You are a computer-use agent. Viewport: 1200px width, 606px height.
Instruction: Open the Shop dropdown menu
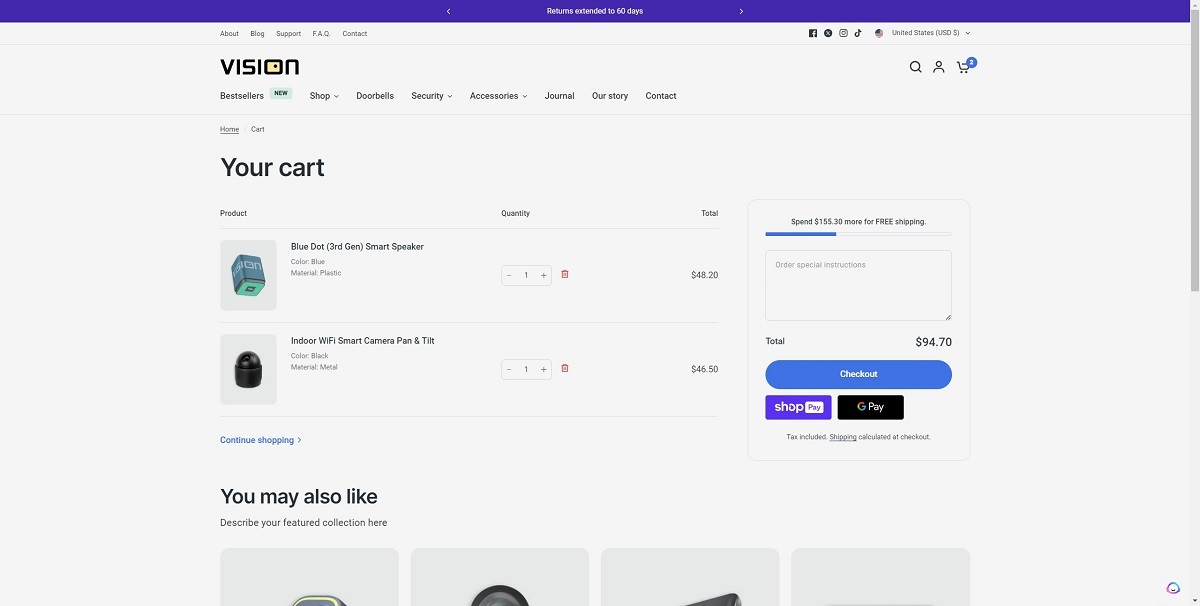pos(322,95)
